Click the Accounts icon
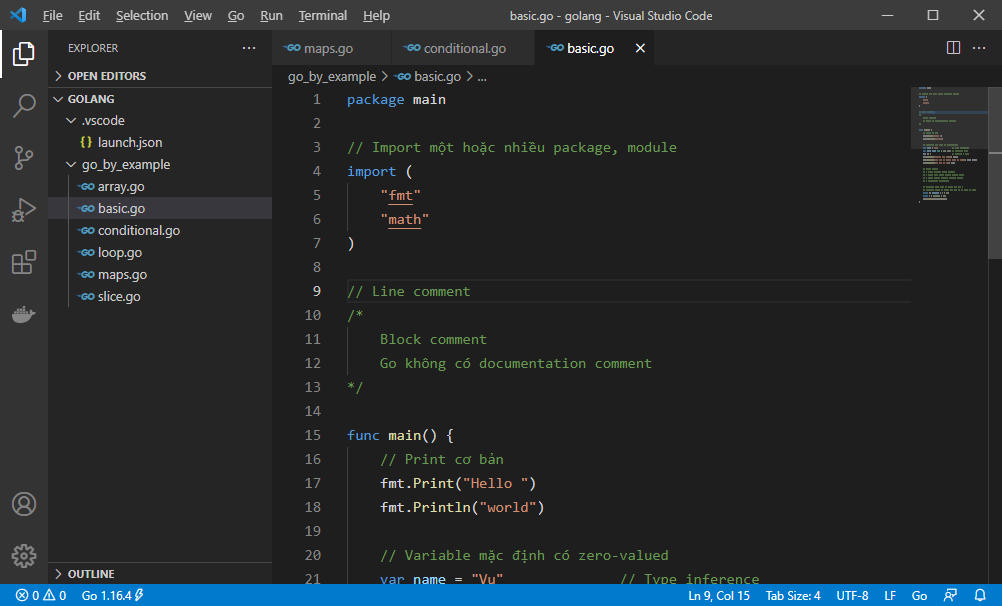This screenshot has height=606, width=1002. tap(24, 504)
